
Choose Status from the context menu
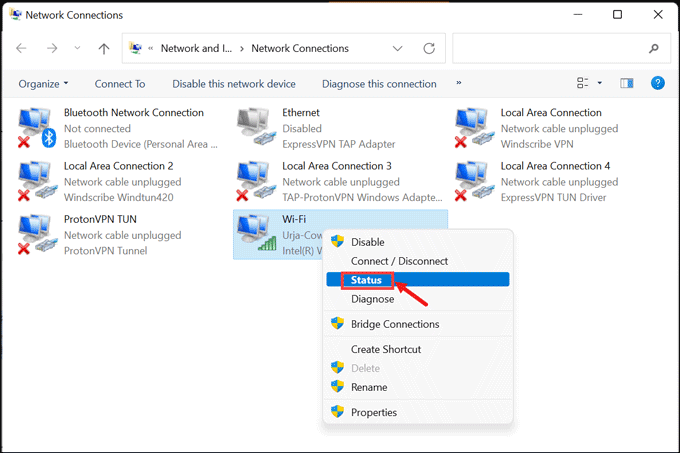click(x=367, y=280)
